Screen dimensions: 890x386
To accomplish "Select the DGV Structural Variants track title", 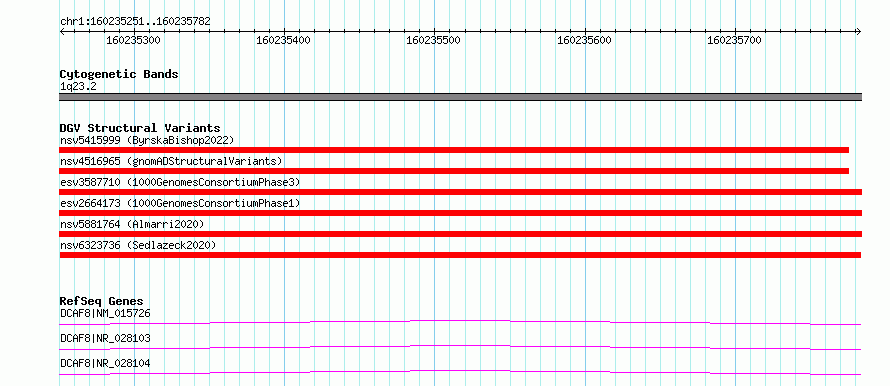I will (x=140, y=128).
